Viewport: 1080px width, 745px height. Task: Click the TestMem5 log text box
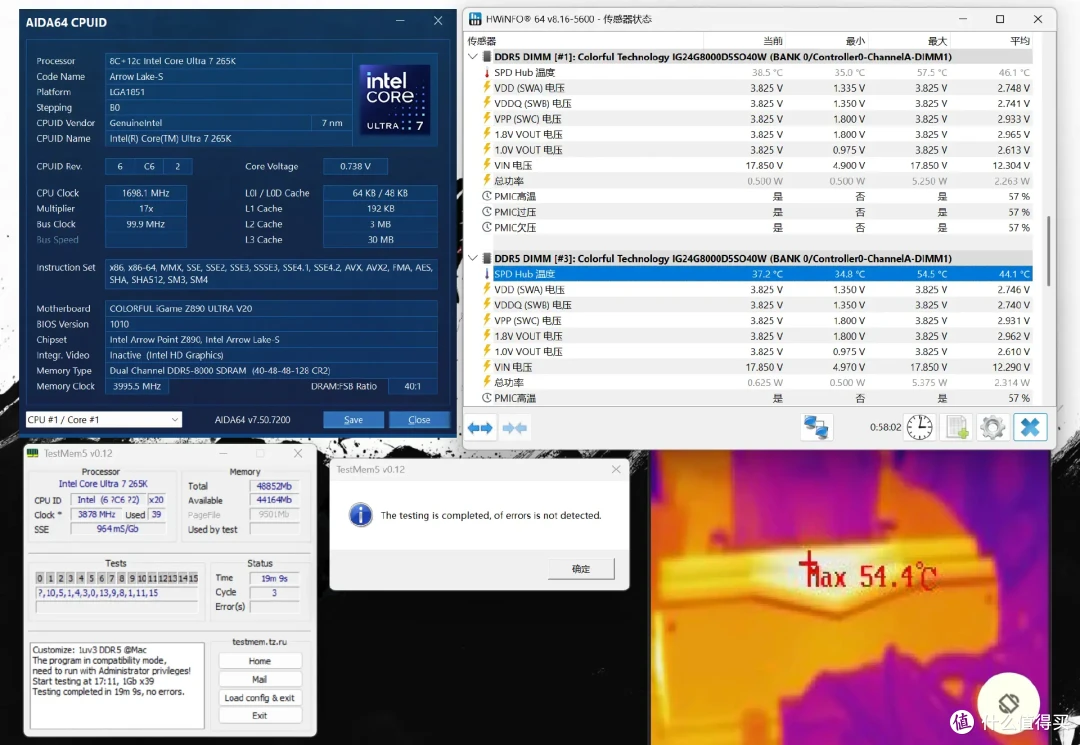(x=117, y=685)
